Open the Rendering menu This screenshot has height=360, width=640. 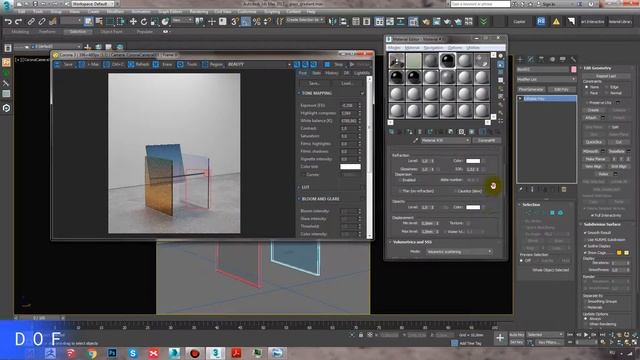pyautogui.click(x=199, y=12)
